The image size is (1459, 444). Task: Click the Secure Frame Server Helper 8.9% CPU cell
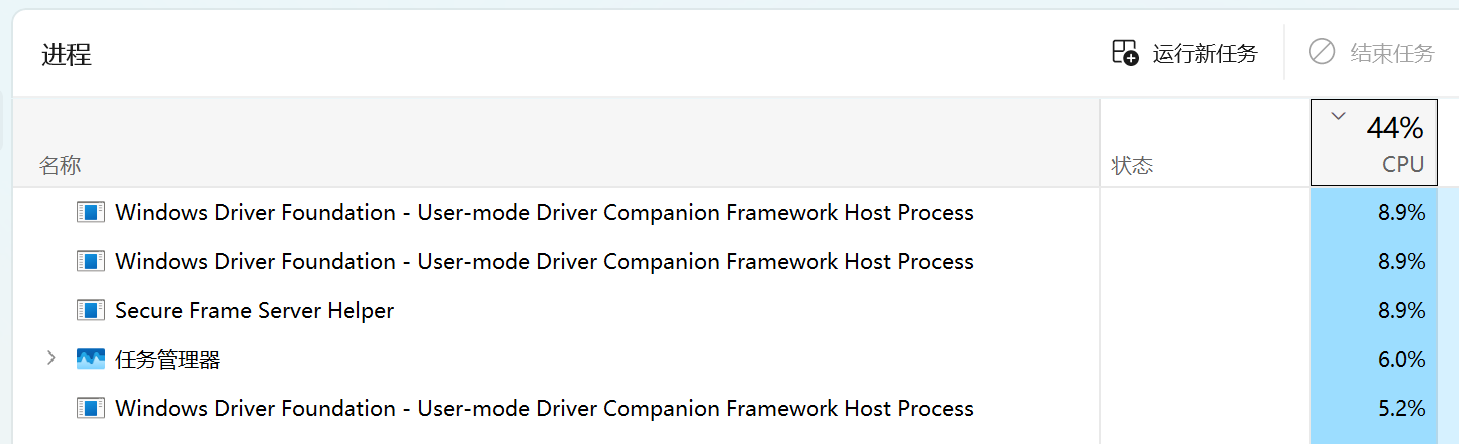click(x=1374, y=310)
